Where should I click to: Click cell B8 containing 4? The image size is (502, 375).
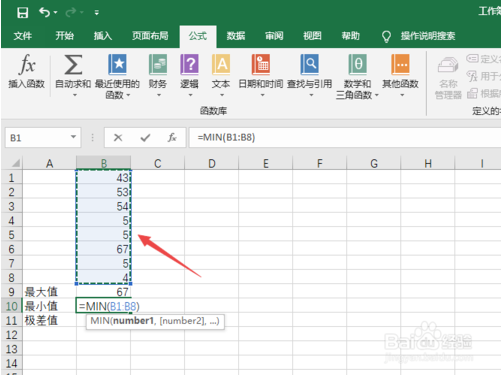tap(103, 277)
